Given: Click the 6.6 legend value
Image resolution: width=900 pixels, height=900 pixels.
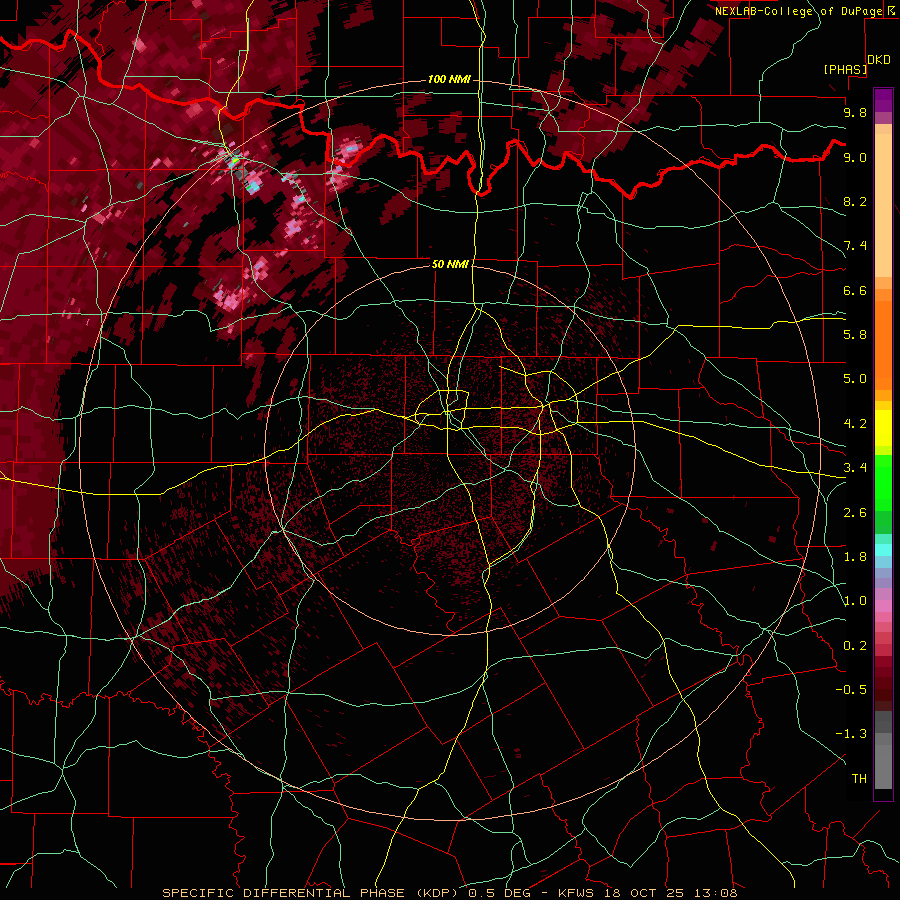Looking at the screenshot, I should tap(855, 290).
